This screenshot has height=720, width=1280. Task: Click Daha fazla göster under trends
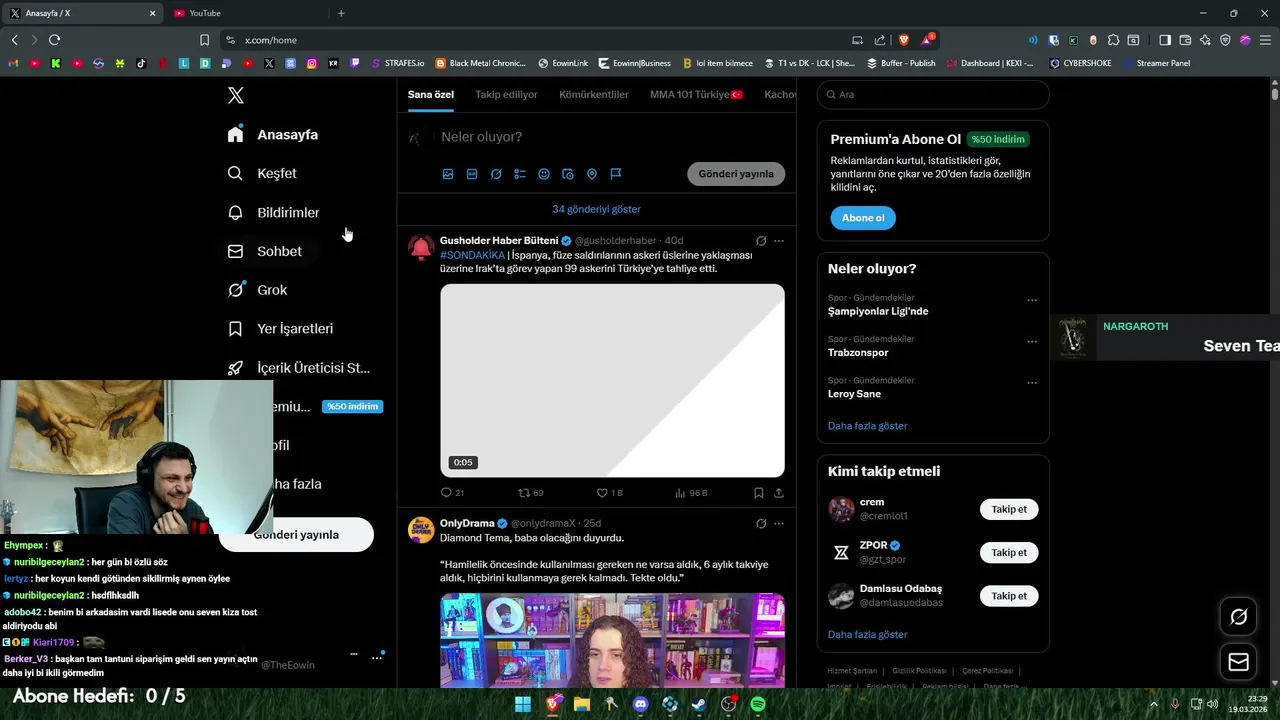tap(867, 426)
